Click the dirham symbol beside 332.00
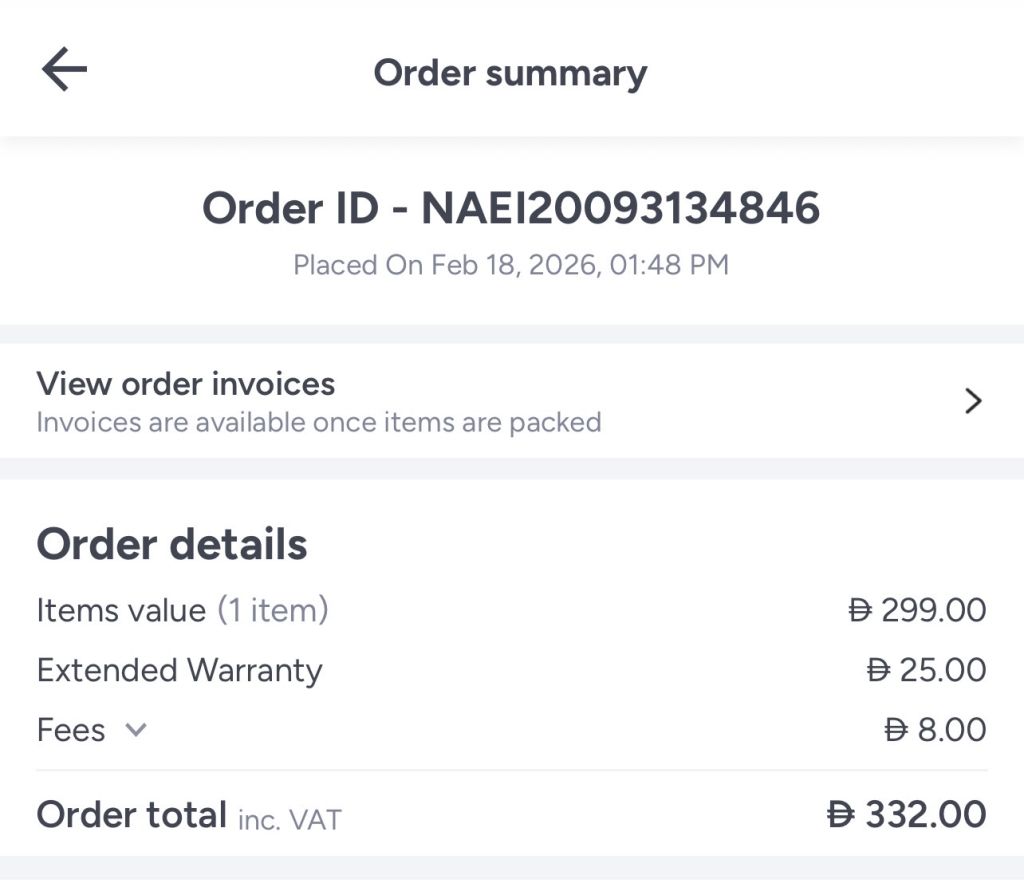This screenshot has width=1024, height=895. click(x=841, y=814)
